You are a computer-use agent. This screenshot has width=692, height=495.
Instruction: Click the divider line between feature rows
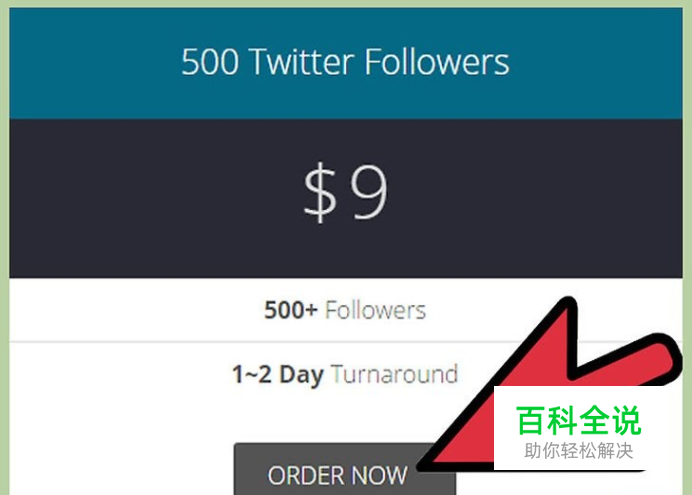(x=265, y=341)
